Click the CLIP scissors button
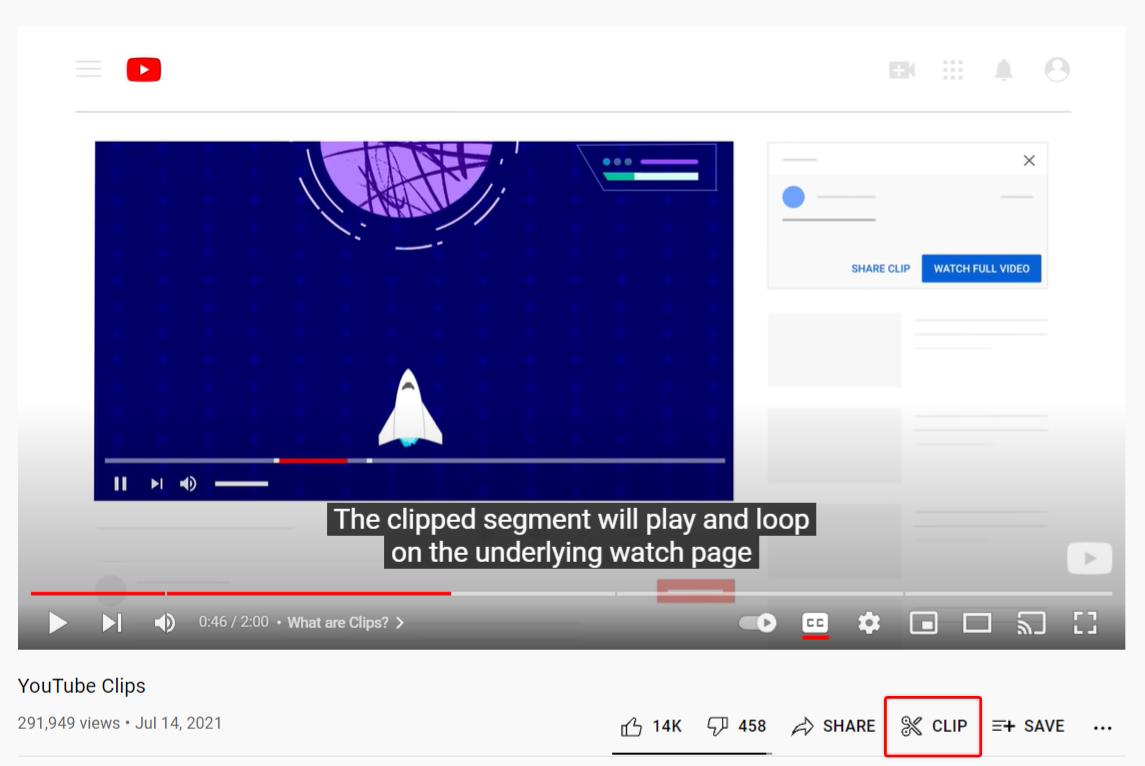 [933, 726]
